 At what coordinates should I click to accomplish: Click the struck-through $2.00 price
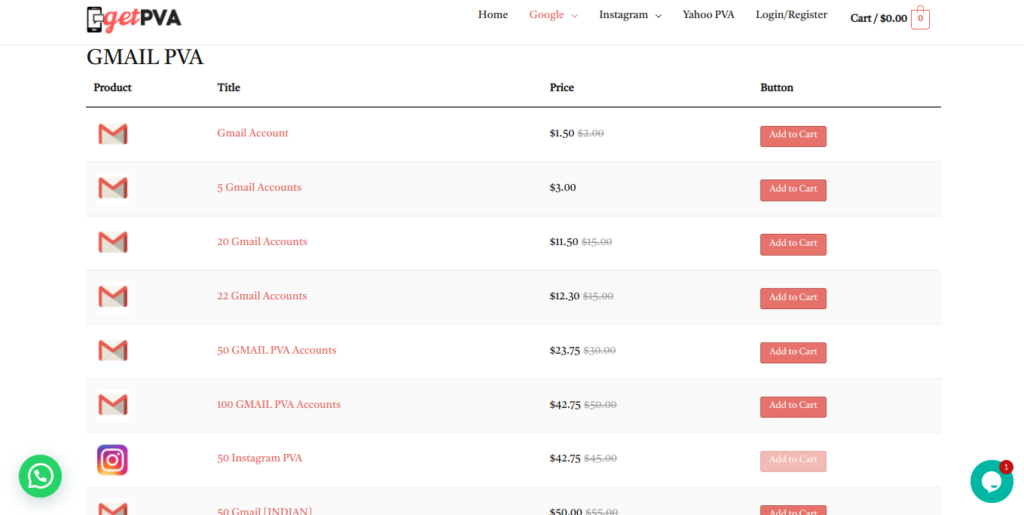pos(591,133)
